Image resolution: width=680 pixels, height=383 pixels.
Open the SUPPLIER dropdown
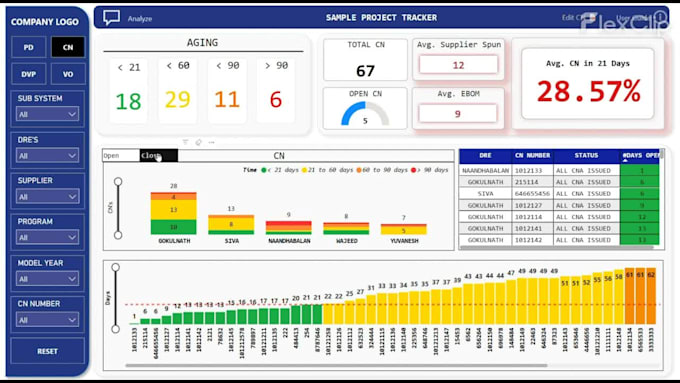coord(47,196)
